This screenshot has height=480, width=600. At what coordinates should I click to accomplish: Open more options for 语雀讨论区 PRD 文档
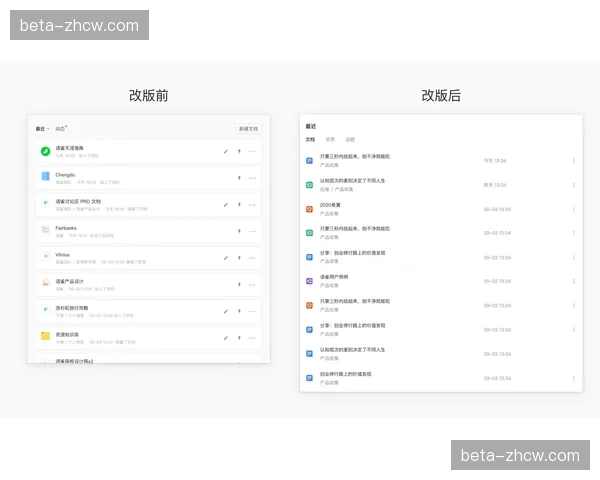[252, 205]
